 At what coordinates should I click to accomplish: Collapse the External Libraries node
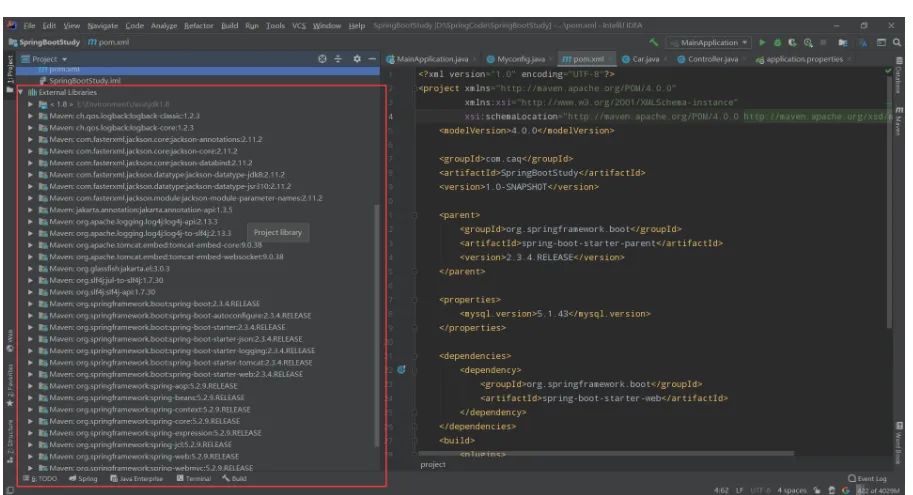click(x=22, y=92)
